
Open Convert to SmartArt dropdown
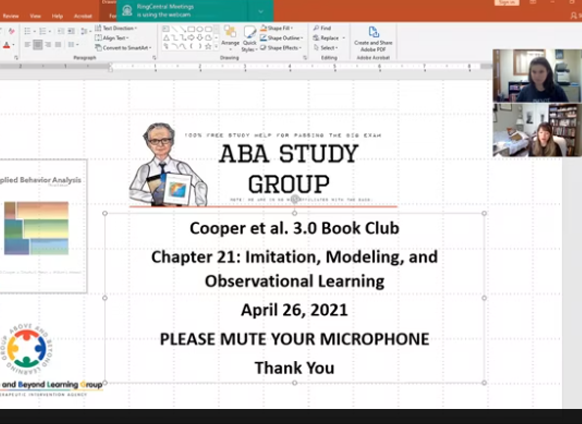123,48
